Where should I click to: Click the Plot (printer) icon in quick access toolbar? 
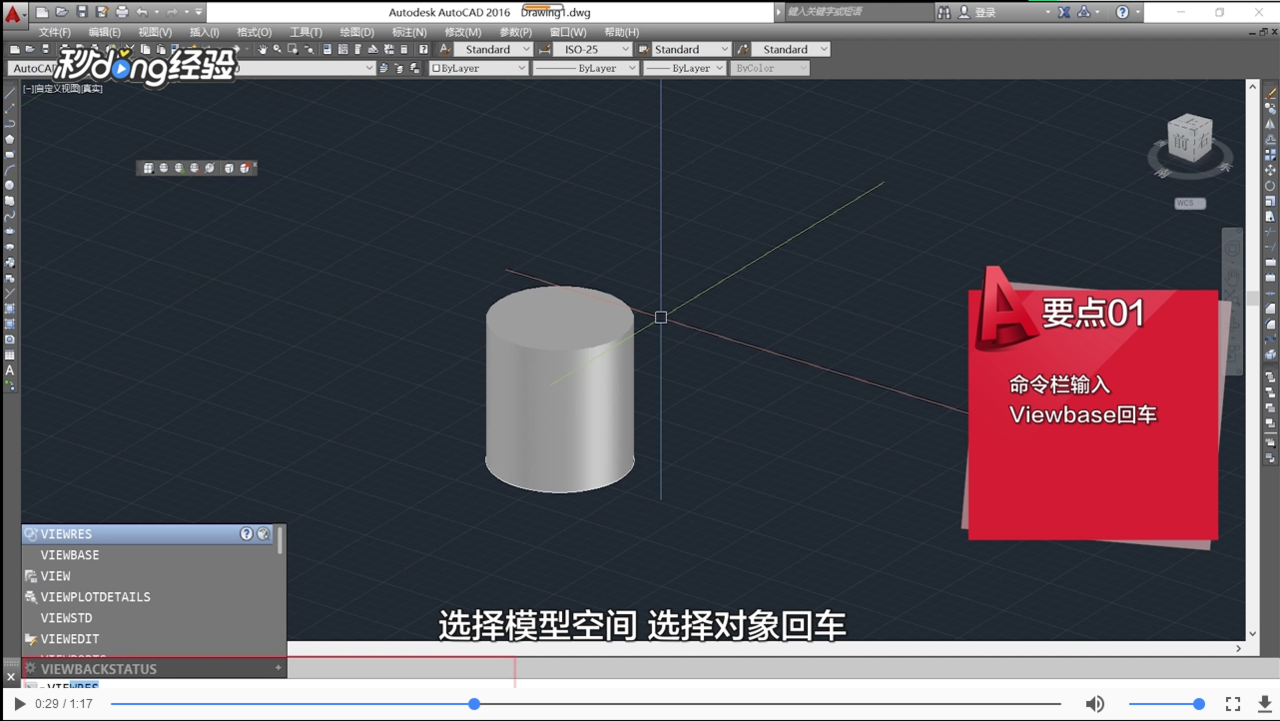(122, 12)
